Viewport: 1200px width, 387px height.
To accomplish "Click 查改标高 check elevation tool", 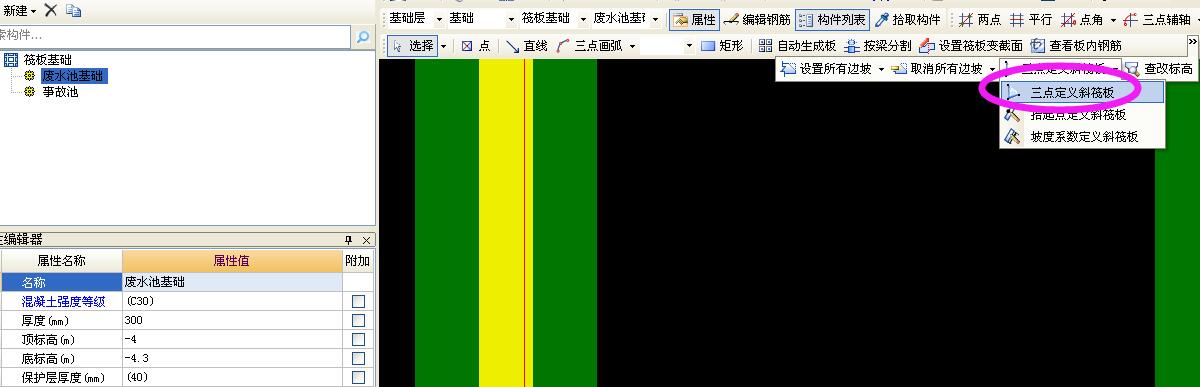I will pyautogui.click(x=1159, y=69).
